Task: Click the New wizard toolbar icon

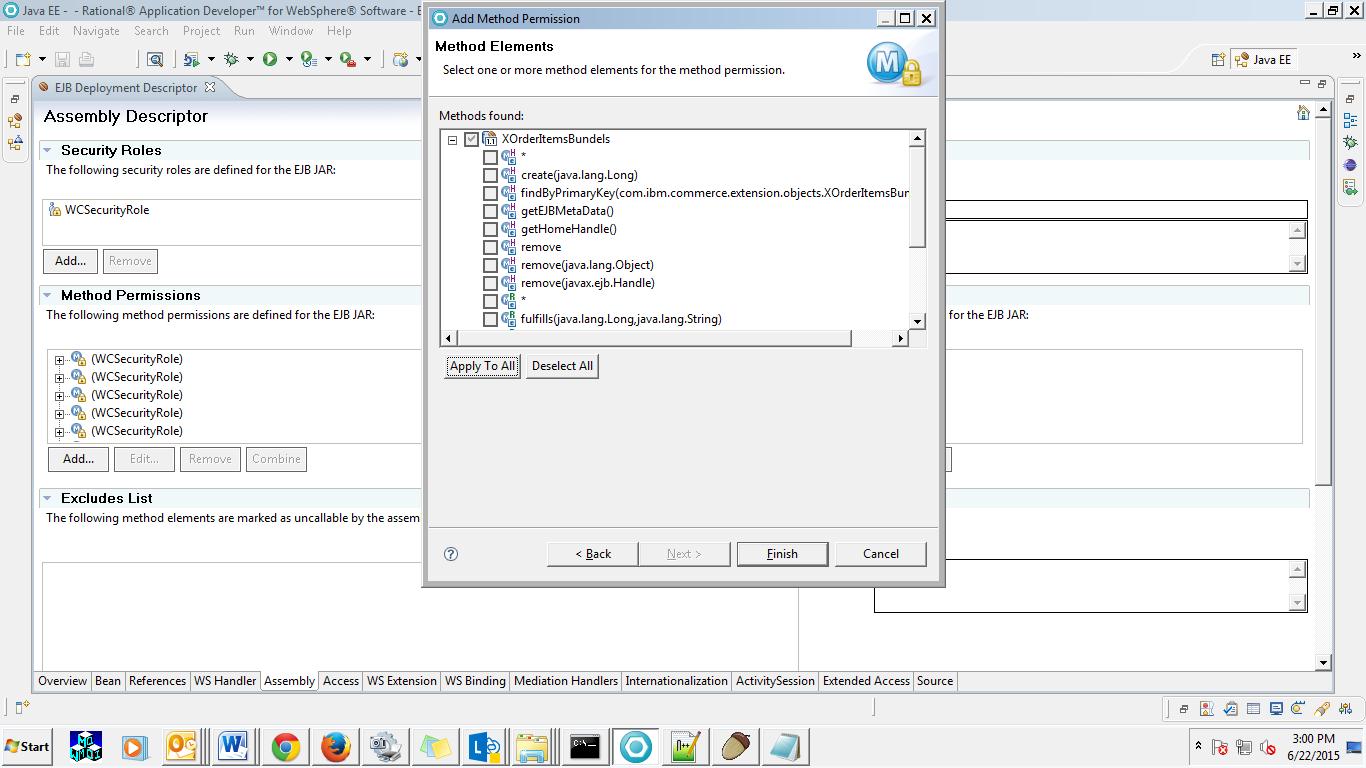Action: [x=22, y=59]
